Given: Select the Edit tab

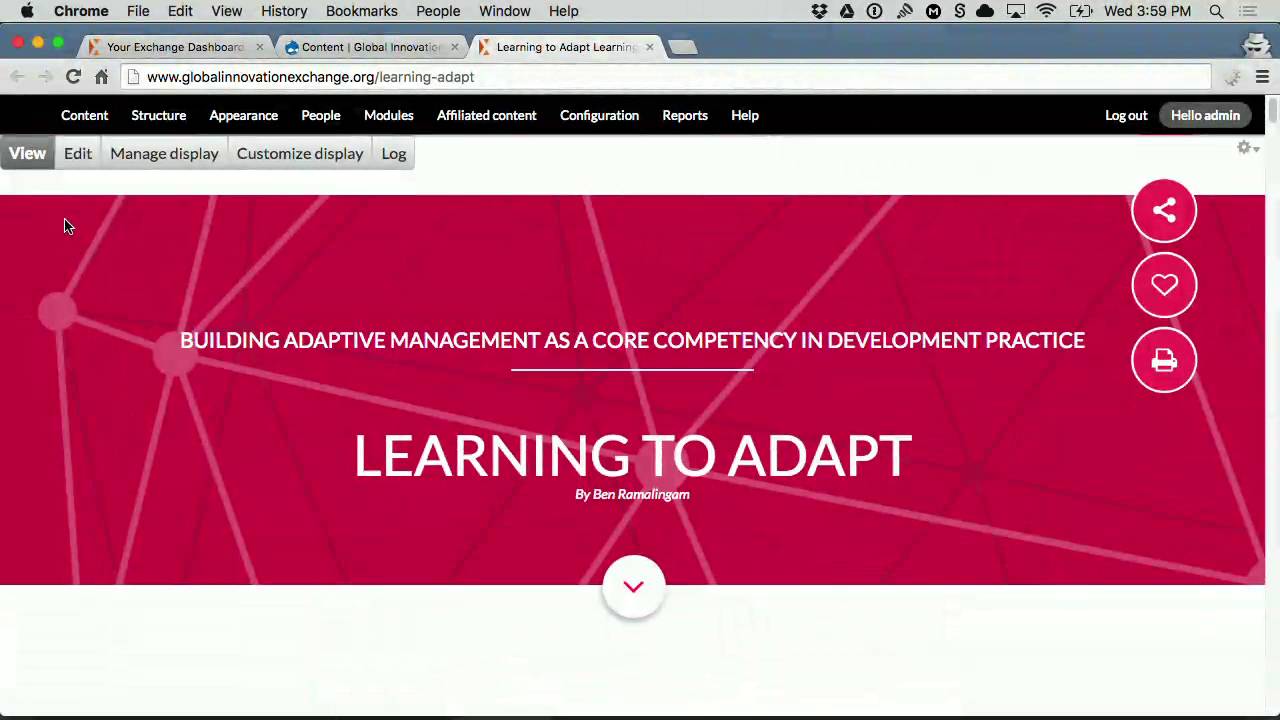Looking at the screenshot, I should 77,153.
